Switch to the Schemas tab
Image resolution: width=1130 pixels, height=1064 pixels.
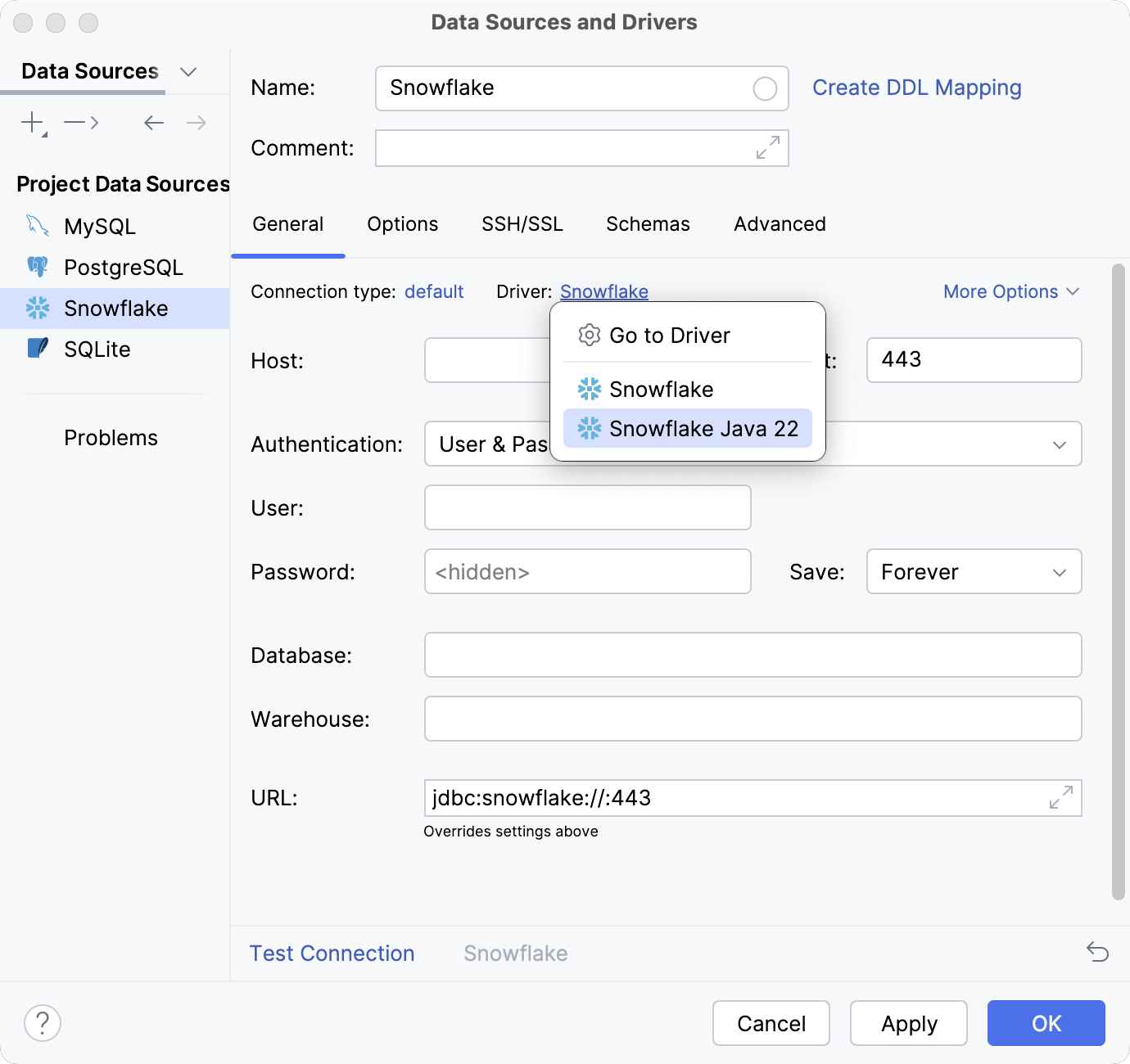647,223
